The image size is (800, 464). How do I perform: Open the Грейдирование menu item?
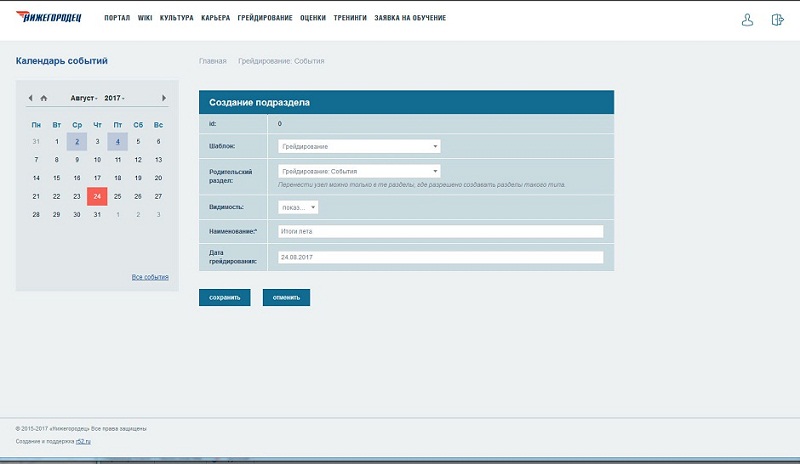coord(265,18)
